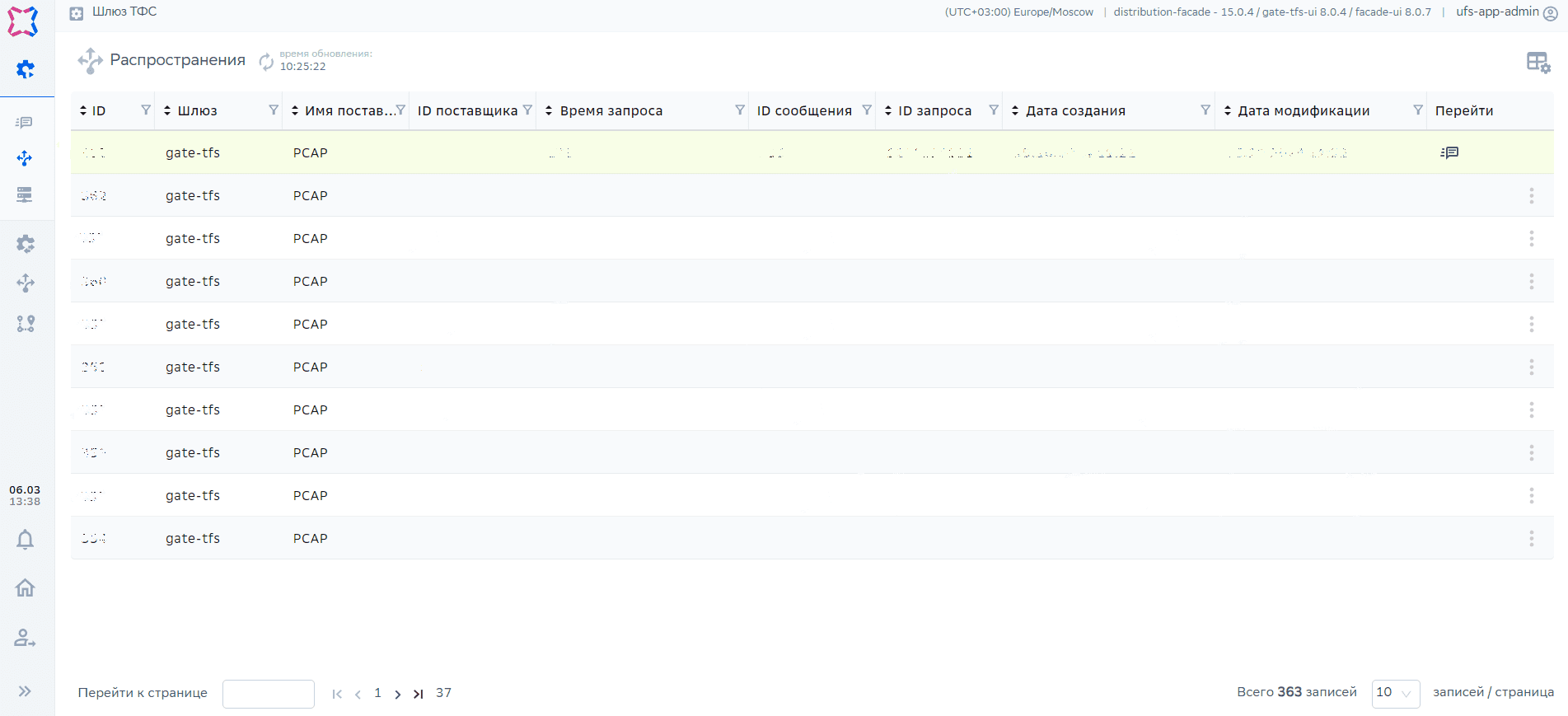
Task: Click ufs-app-admin user profile icon
Action: pos(1550,13)
